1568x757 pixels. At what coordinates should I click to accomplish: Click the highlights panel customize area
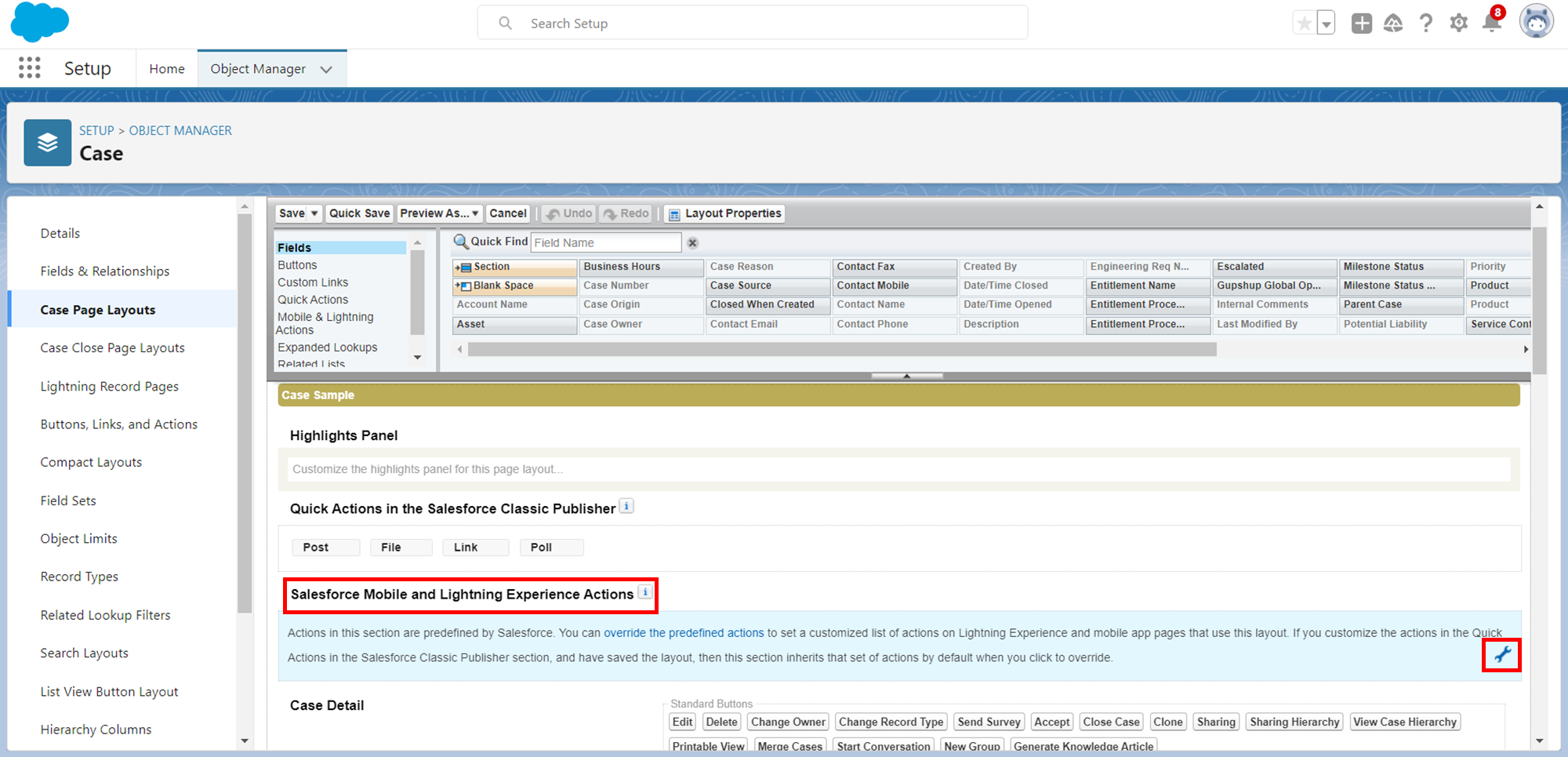898,469
